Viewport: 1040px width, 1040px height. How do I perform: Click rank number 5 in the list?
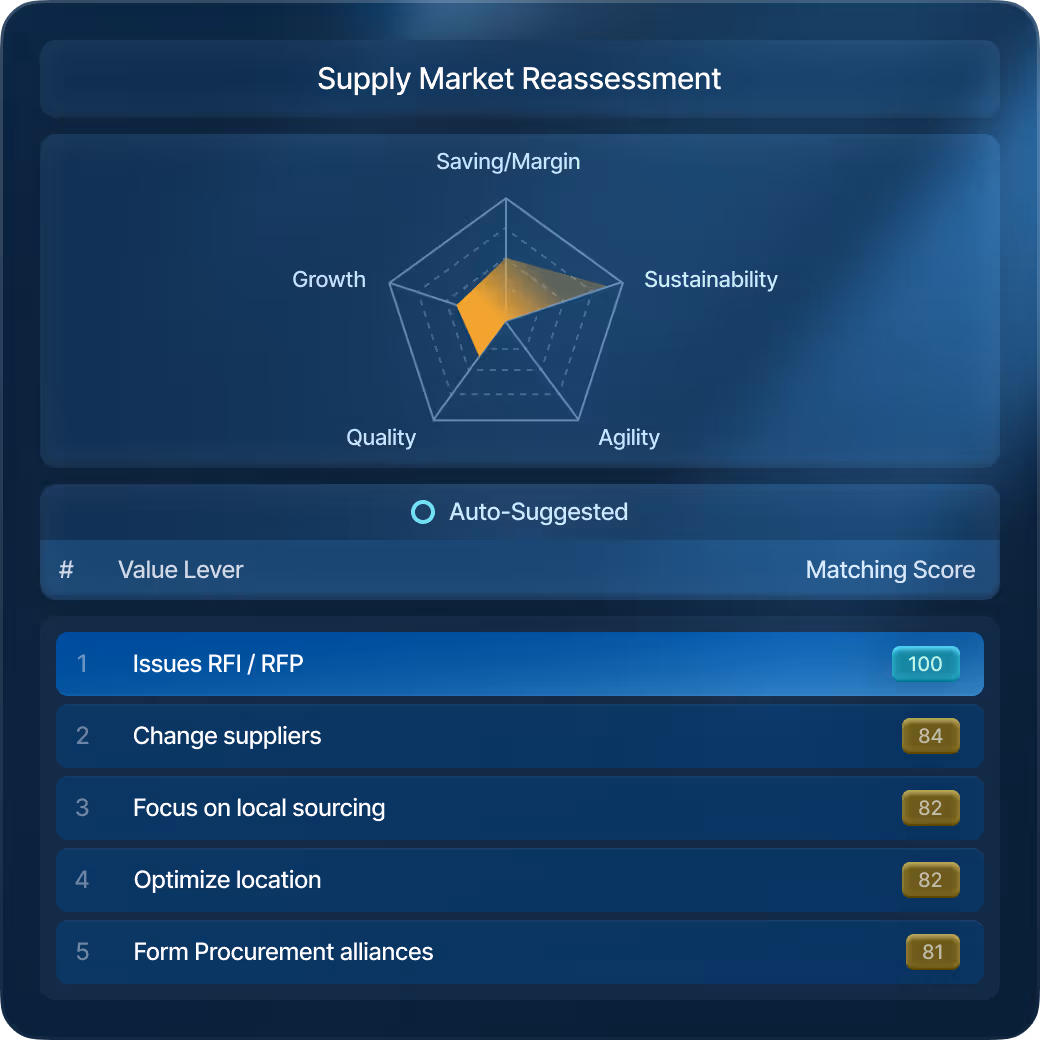tap(82, 952)
